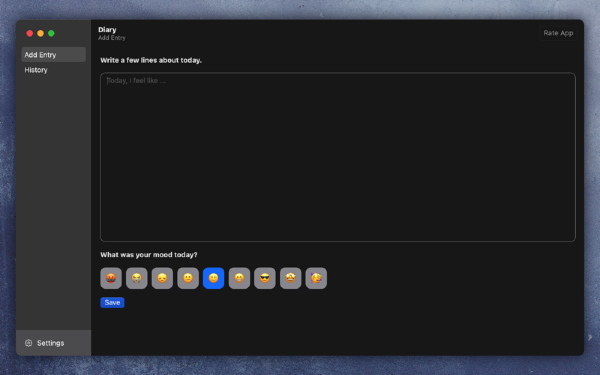Choose the grinning teeth face mood

coord(239,278)
